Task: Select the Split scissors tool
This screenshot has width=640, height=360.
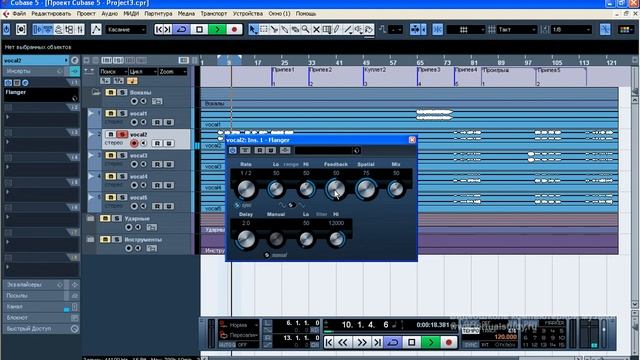Action: click(274, 29)
